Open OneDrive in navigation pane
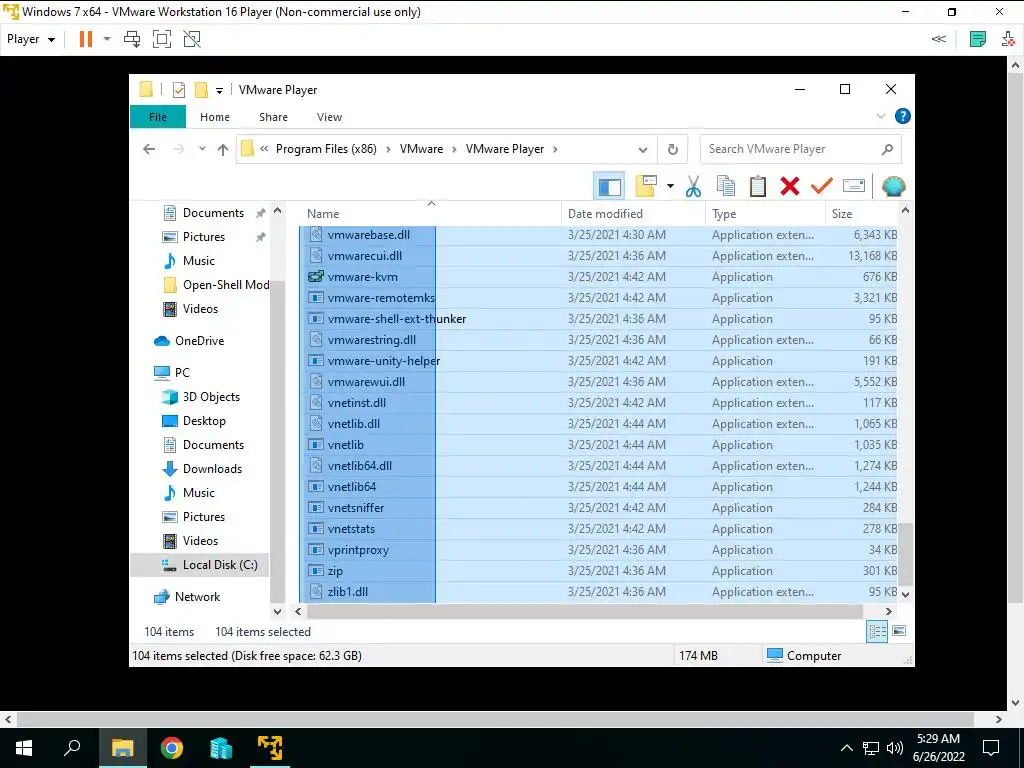The image size is (1024, 768). 199,341
